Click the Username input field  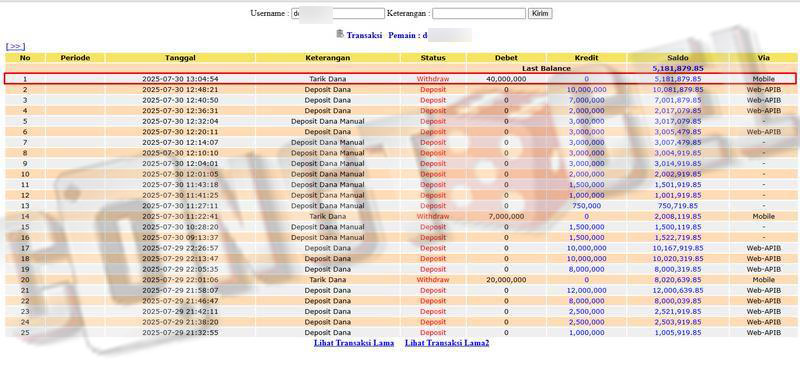pyautogui.click(x=338, y=13)
